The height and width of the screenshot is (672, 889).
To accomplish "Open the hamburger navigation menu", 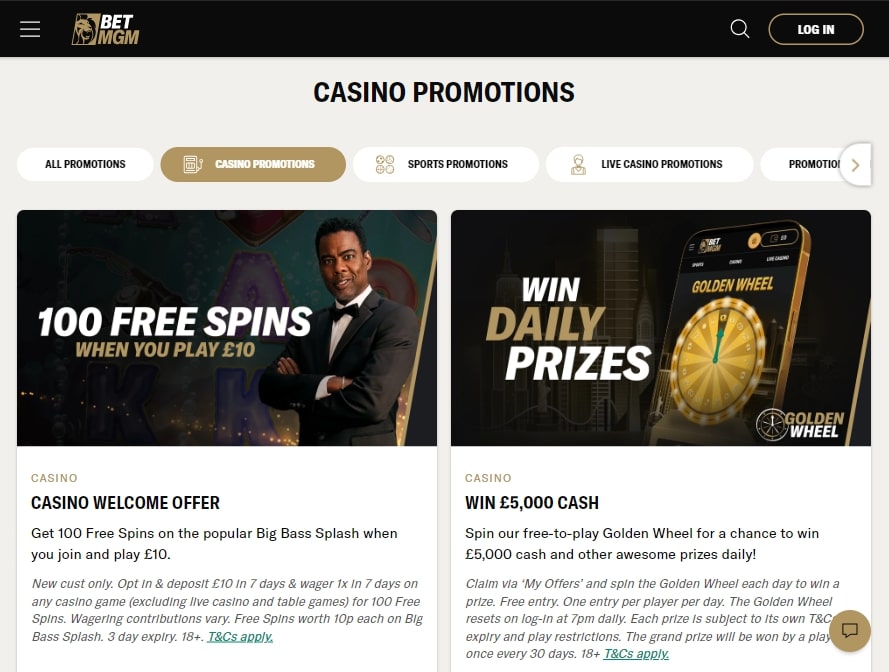I will click(x=30, y=29).
